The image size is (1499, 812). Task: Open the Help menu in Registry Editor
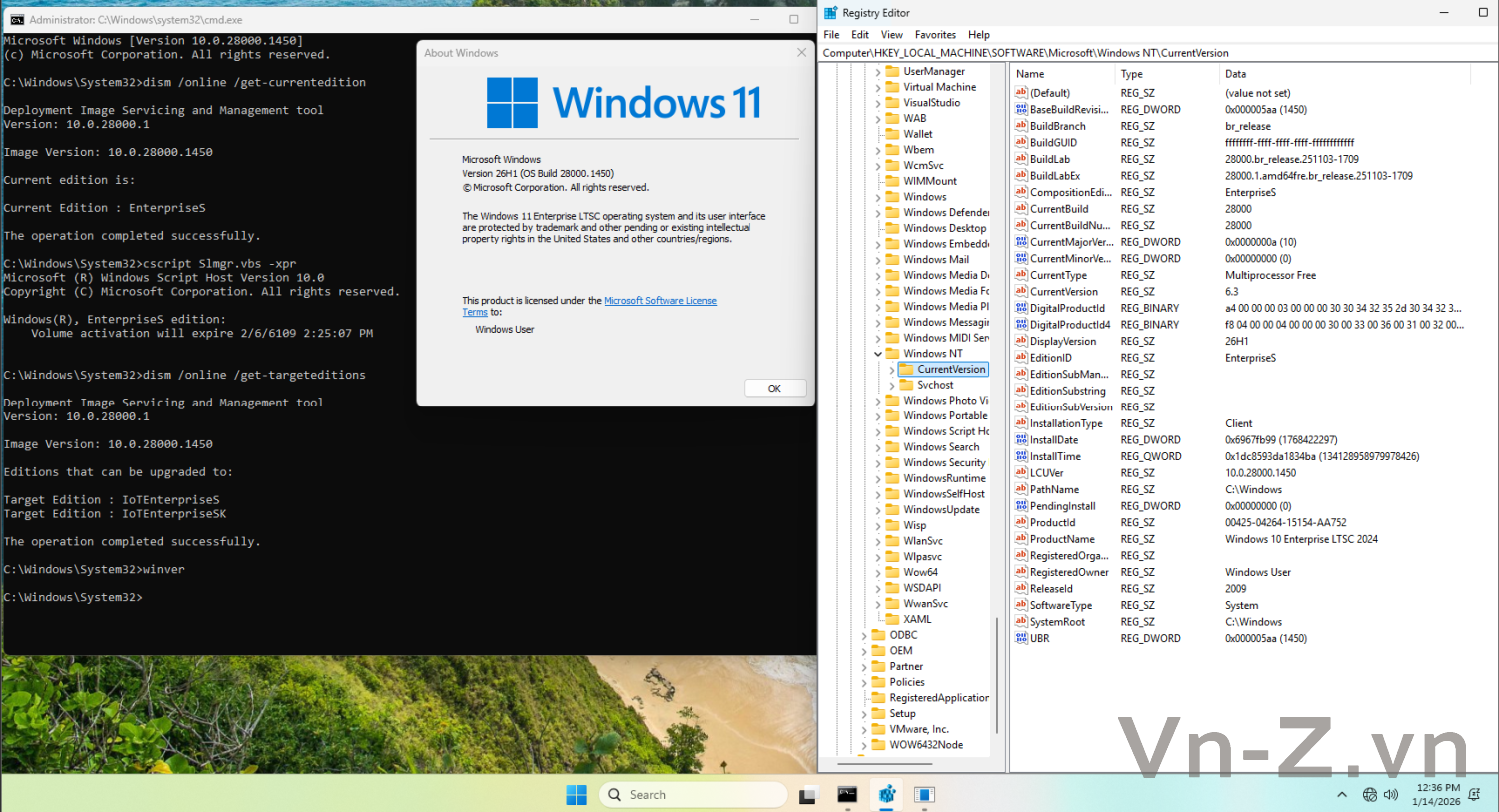pyautogui.click(x=979, y=34)
